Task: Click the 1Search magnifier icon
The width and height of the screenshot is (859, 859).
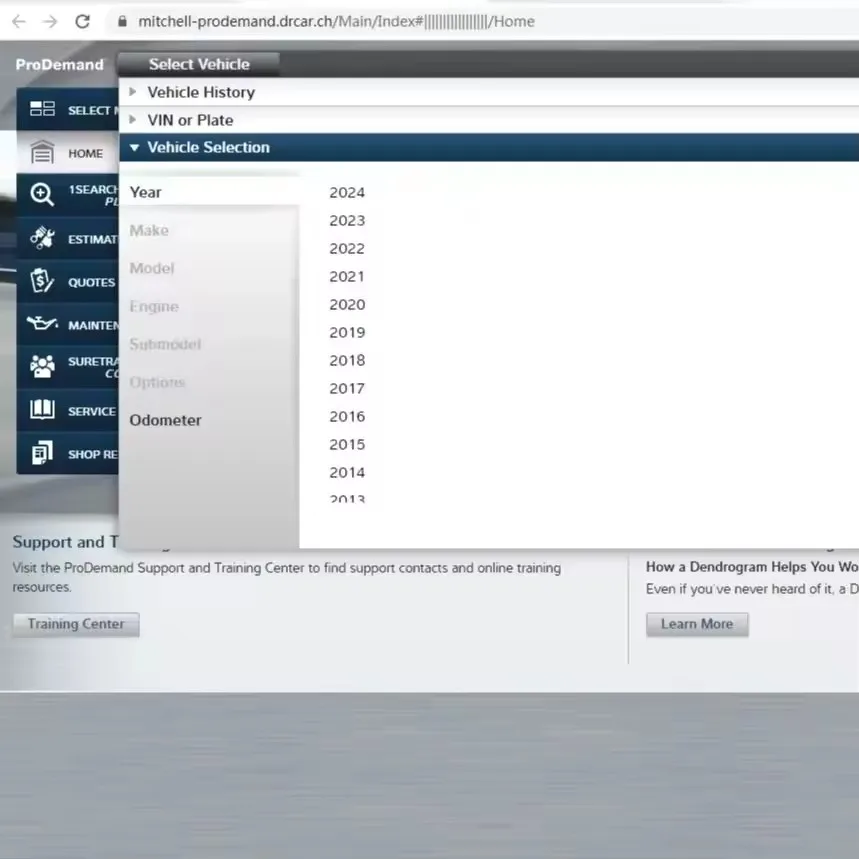Action: 42,194
